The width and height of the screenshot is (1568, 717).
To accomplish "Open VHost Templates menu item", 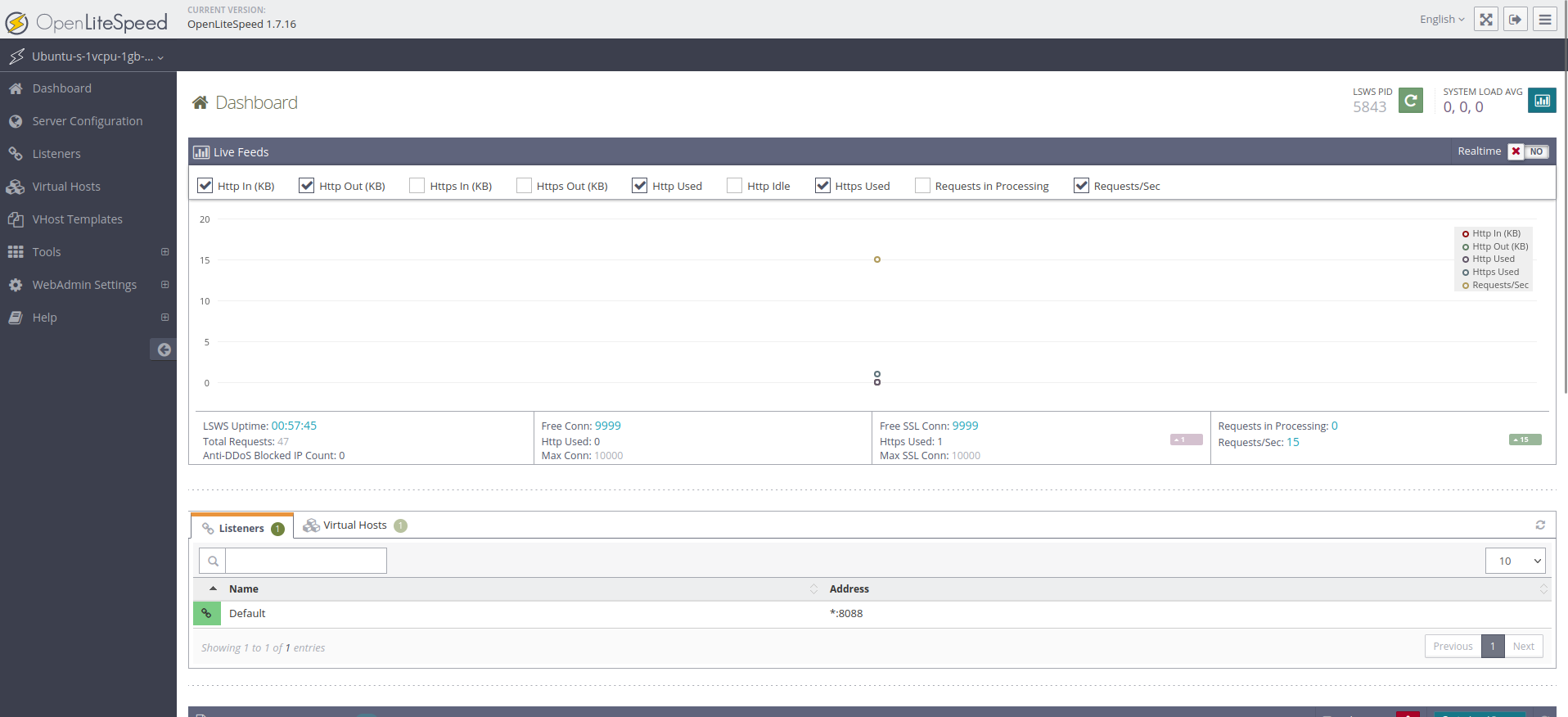I will pos(78,219).
